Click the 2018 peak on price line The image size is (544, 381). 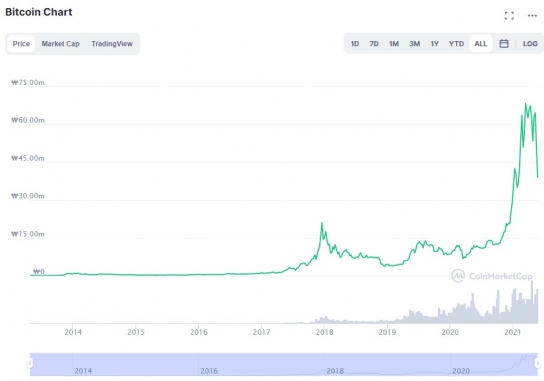tap(322, 223)
